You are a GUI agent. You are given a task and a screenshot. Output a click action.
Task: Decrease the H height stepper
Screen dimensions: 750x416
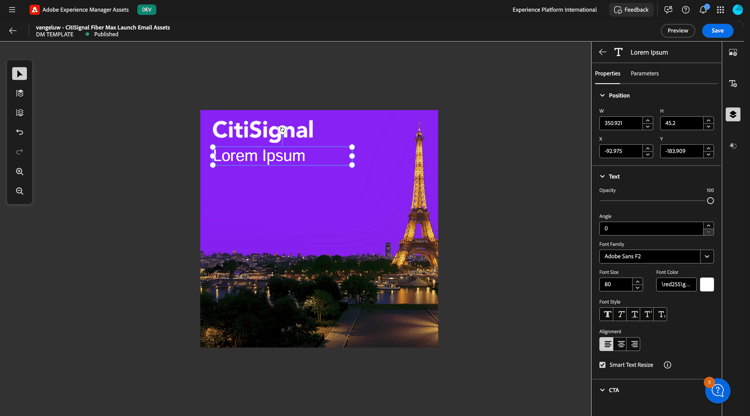pyautogui.click(x=708, y=127)
